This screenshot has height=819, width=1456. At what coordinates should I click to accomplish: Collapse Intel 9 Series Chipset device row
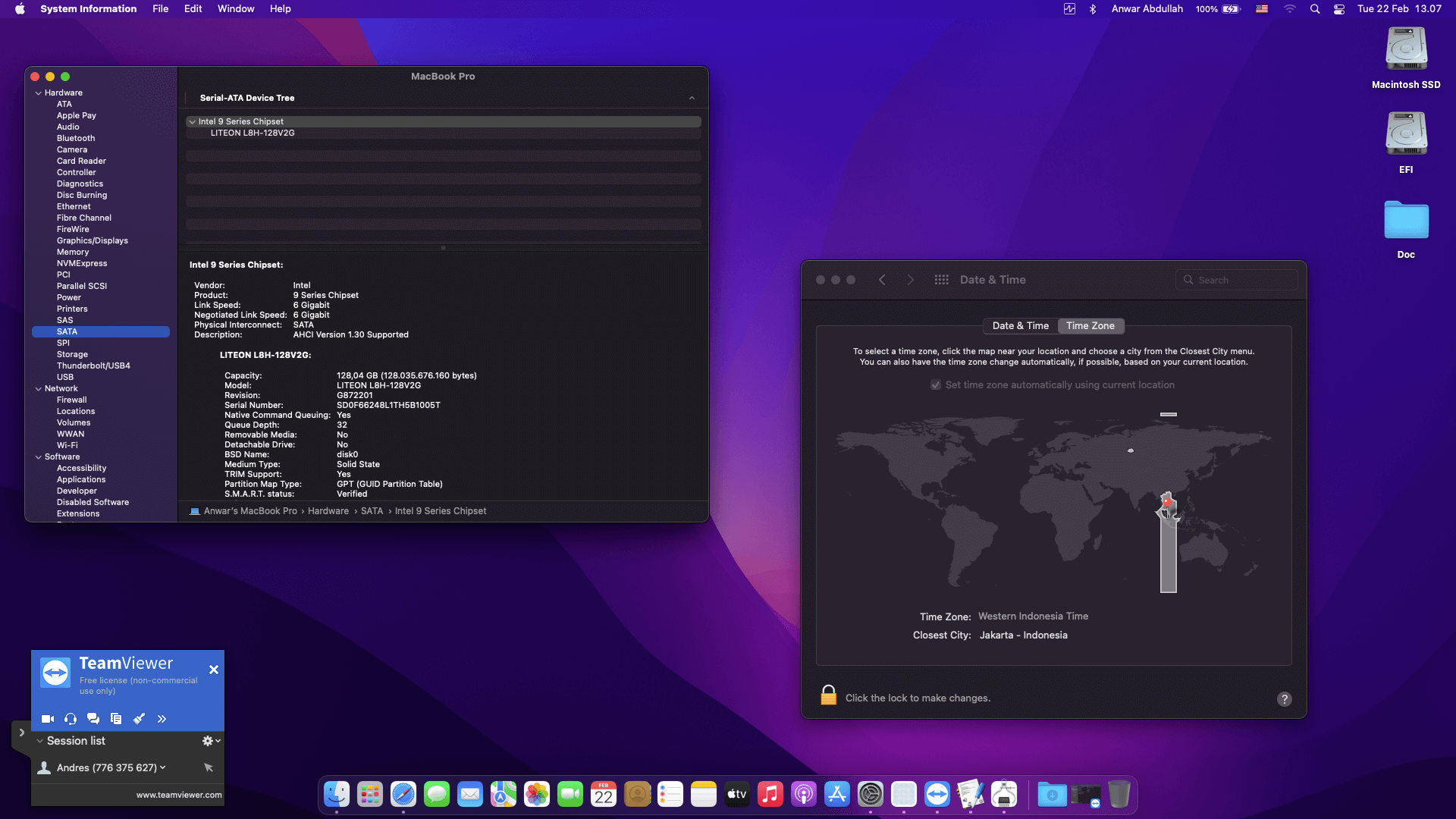(x=192, y=122)
